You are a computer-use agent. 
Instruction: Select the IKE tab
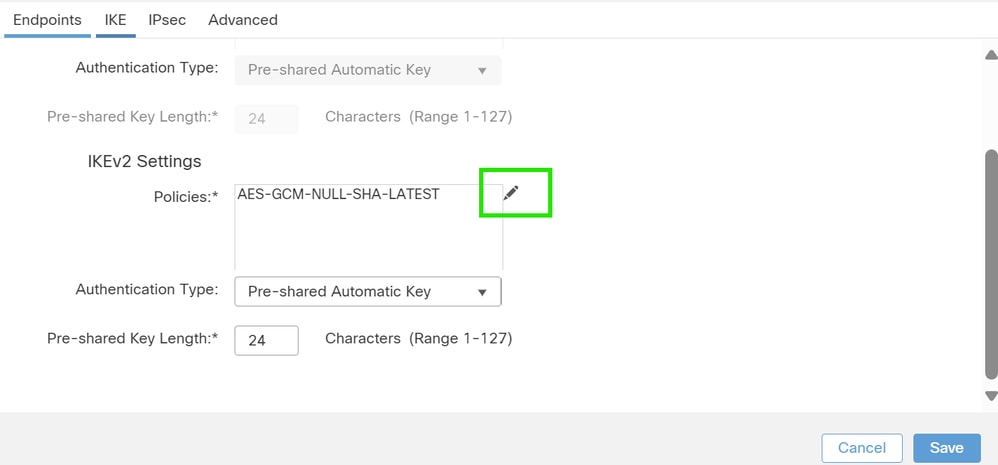tap(116, 20)
